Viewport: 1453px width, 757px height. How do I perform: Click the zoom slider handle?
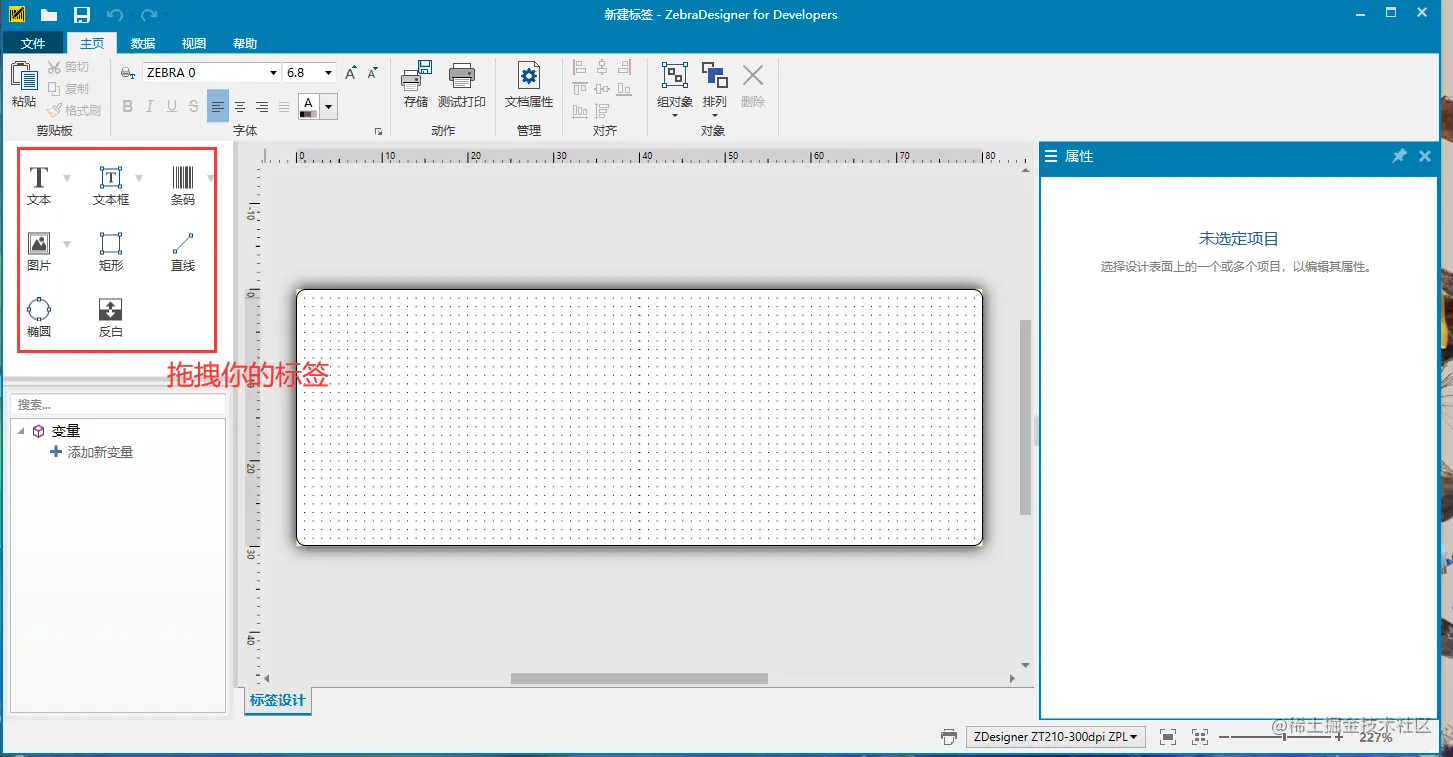pyautogui.click(x=1285, y=737)
